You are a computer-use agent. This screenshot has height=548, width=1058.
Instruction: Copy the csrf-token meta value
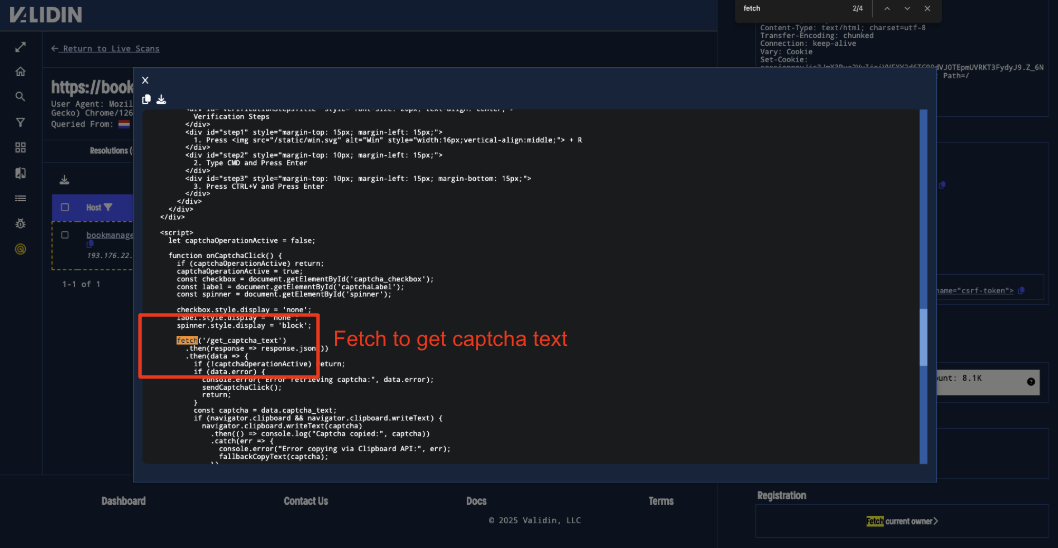(x=1021, y=290)
